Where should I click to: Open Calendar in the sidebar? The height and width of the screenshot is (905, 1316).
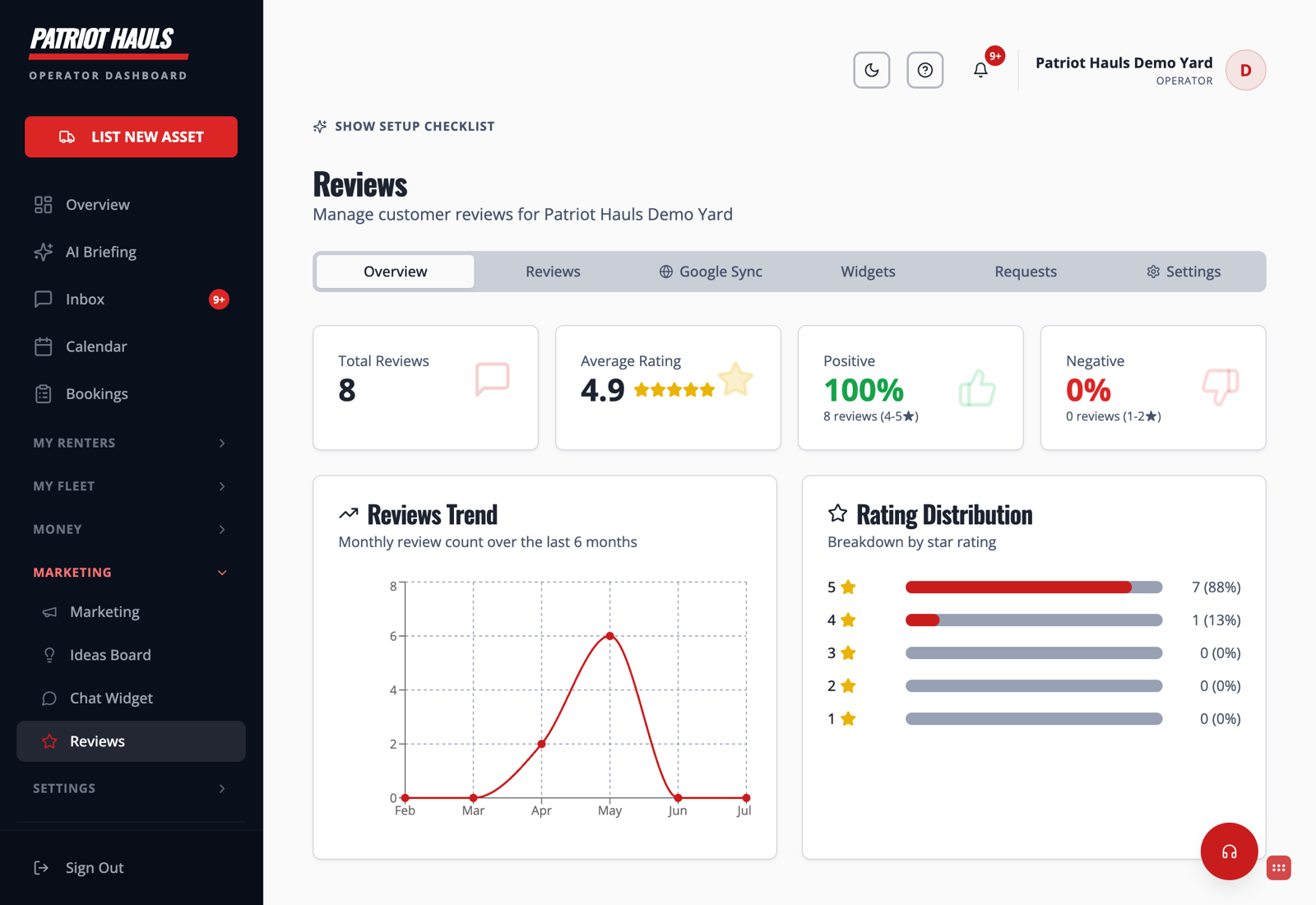[132, 346]
